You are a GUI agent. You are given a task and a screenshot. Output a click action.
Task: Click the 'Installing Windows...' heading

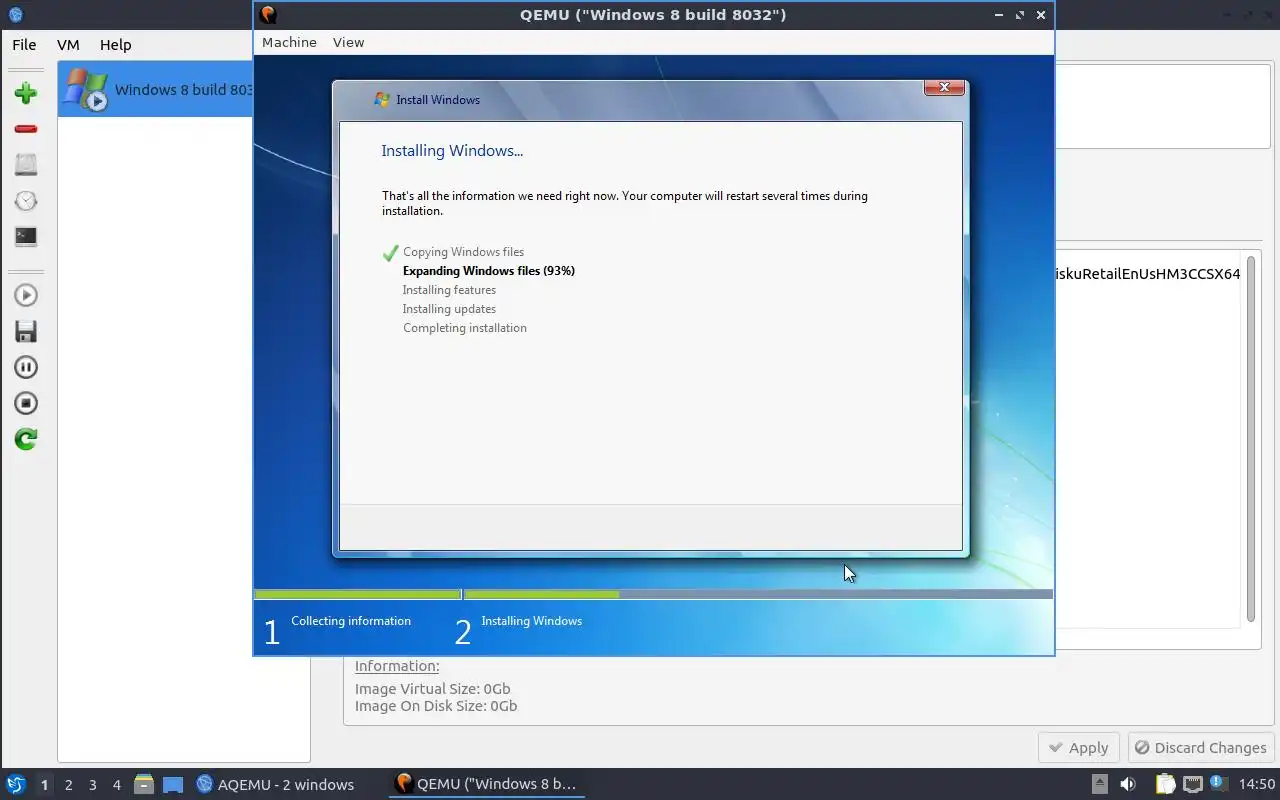pyautogui.click(x=452, y=151)
